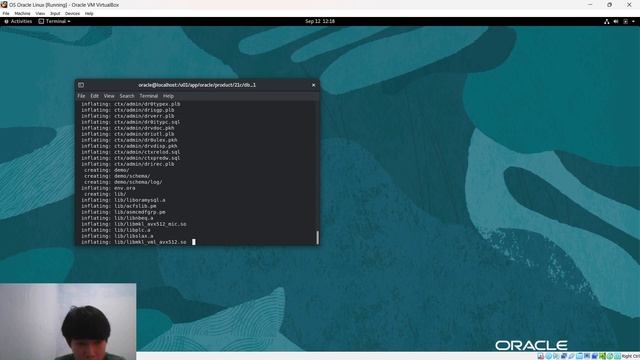640x360 pixels.
Task: Click the power icon in GNOME top bar
Action: pos(625,21)
